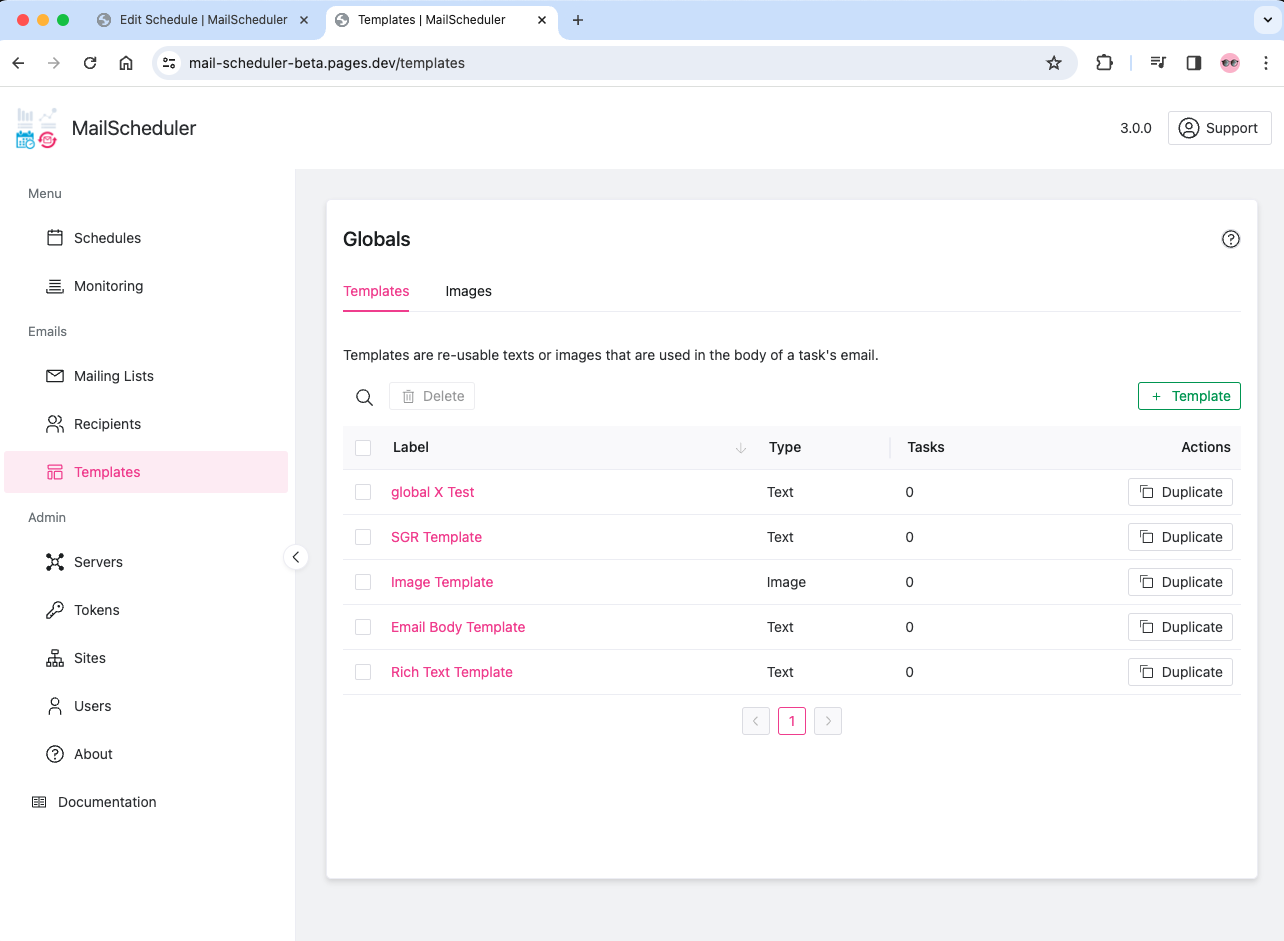The image size is (1284, 941).
Task: Open the help question mark icon
Action: pos(1231,239)
